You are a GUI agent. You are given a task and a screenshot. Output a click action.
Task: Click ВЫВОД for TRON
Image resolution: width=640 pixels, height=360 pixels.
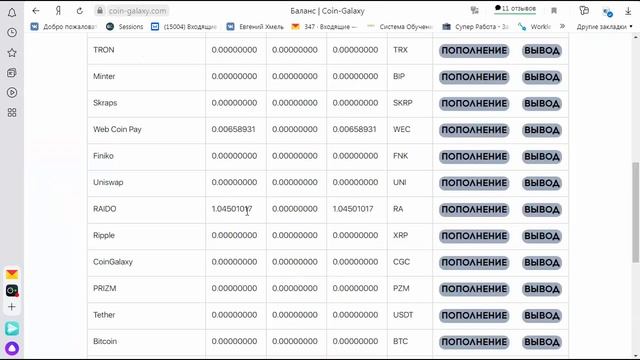click(x=542, y=51)
